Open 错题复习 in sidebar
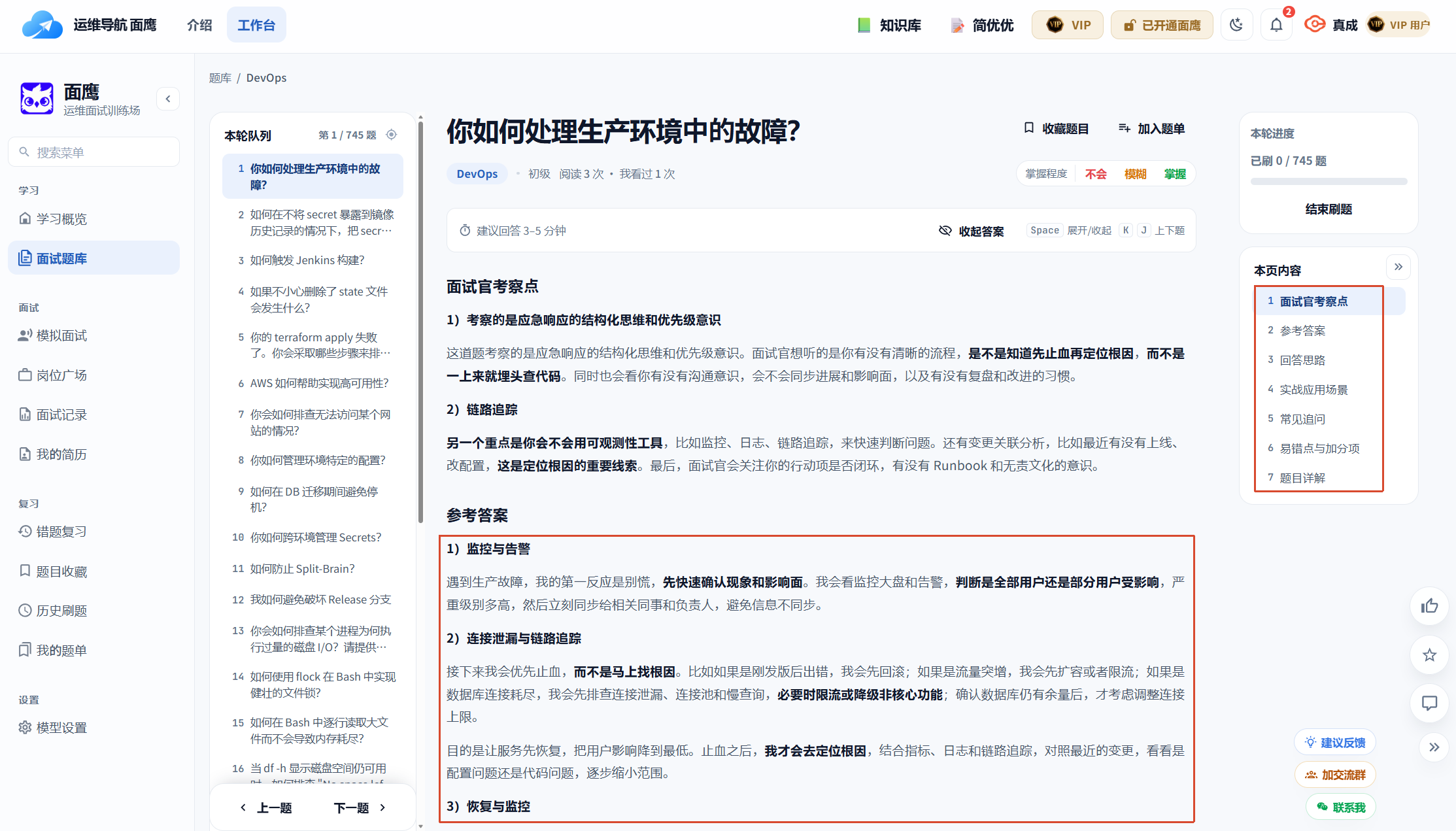This screenshot has height=831, width=1456. tap(93, 532)
